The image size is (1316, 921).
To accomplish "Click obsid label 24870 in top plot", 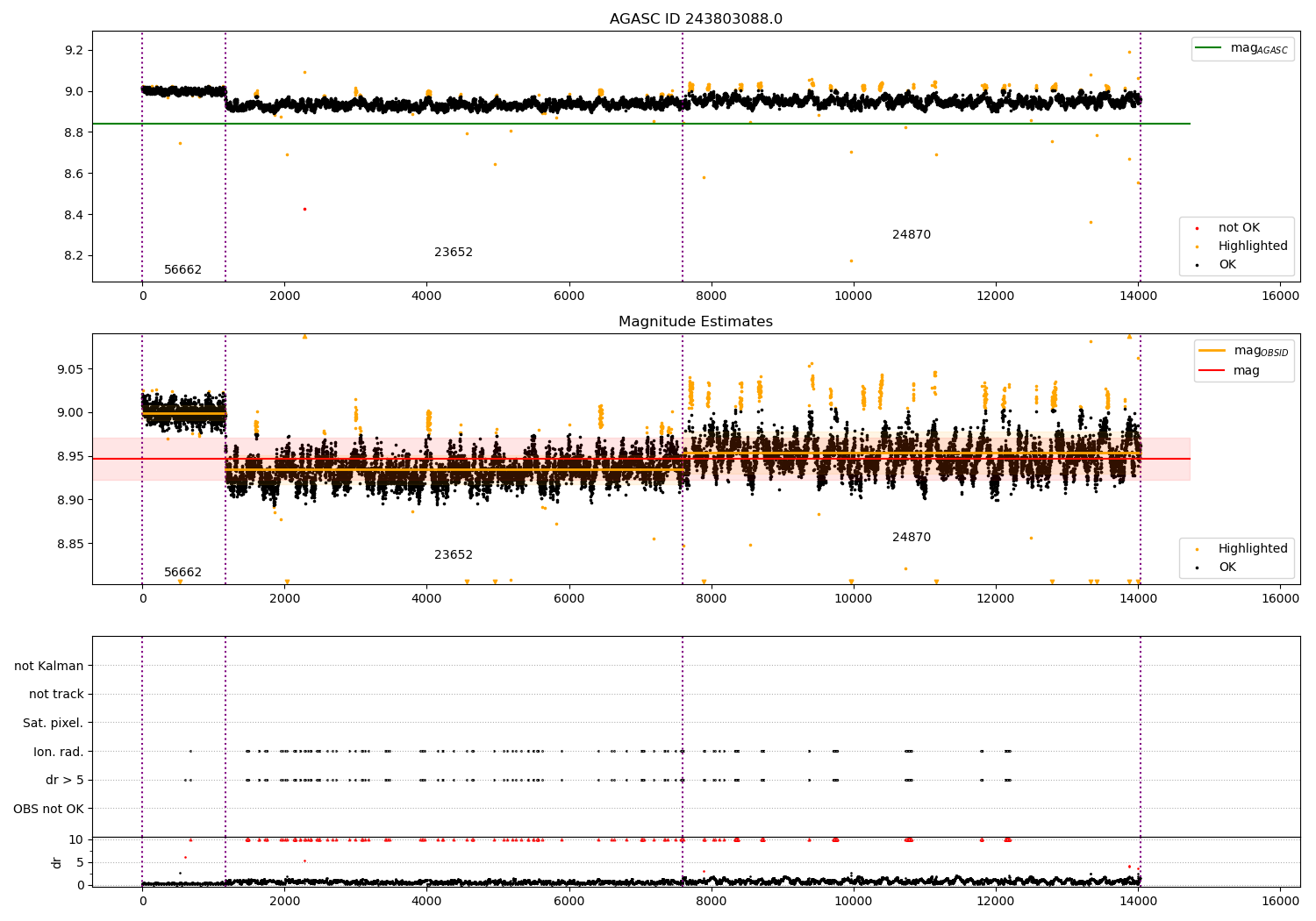I will (912, 235).
